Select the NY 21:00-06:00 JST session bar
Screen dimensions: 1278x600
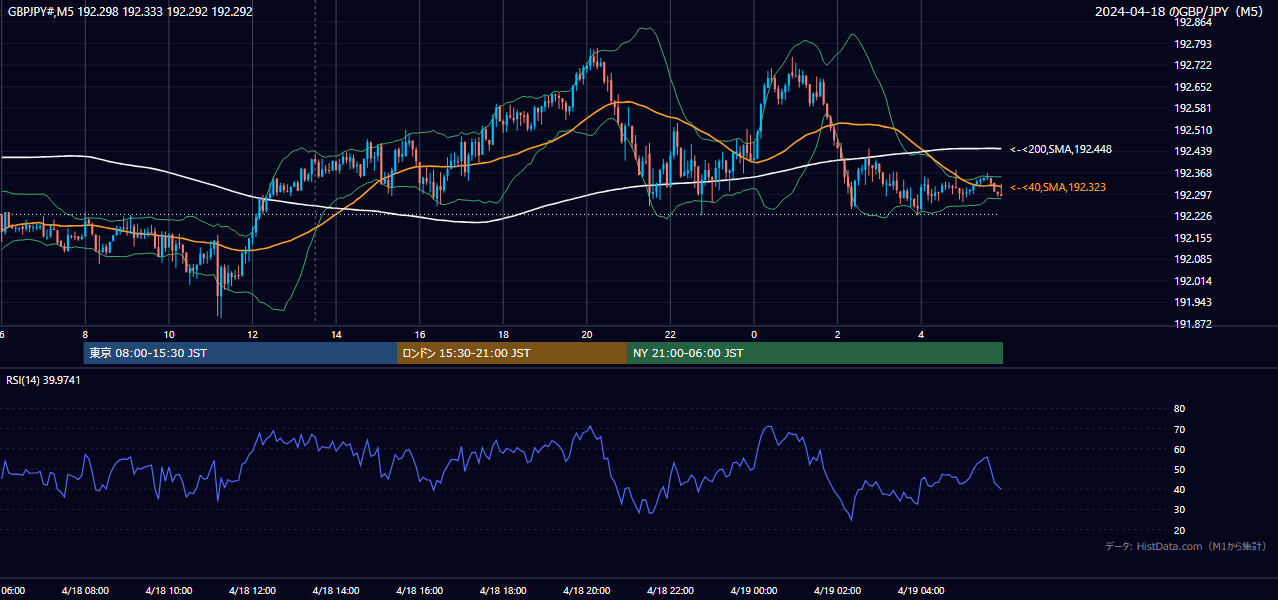tap(815, 353)
